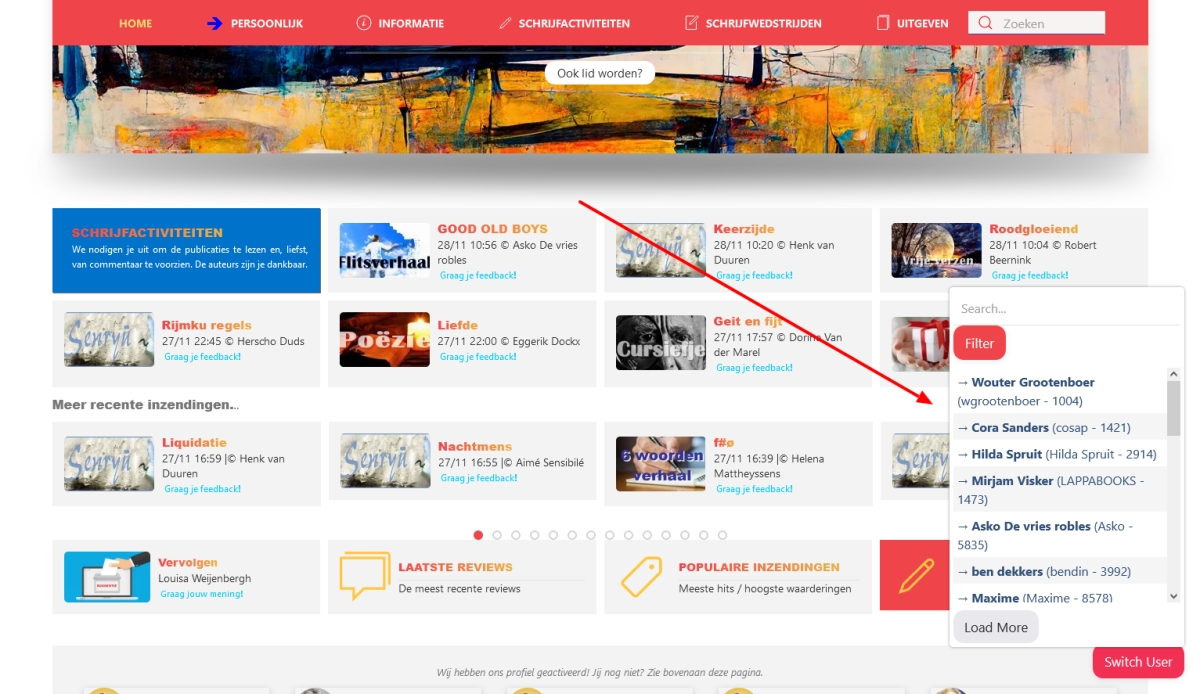Screen dimensions: 1200x694
Task: Select Cora Sanders from the user list
Action: (1010, 427)
